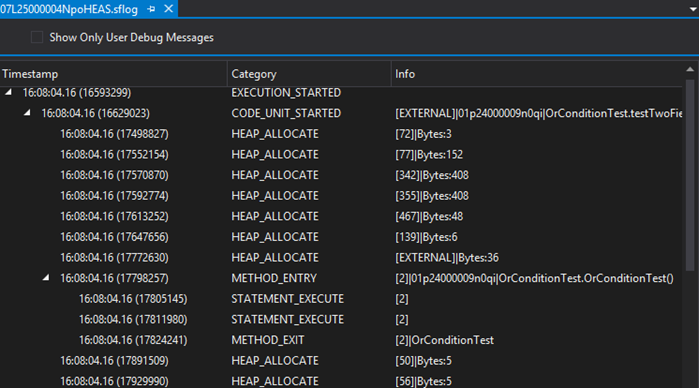This screenshot has height=388, width=700.
Task: Select the OrConditionTest.testTwoFie info cell
Action: pos(538,113)
